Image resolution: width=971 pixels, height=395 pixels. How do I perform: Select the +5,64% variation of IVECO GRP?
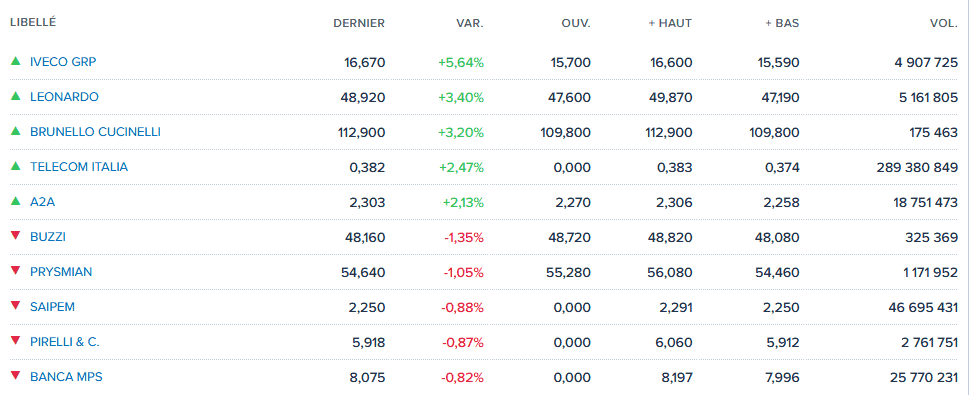pos(461,63)
